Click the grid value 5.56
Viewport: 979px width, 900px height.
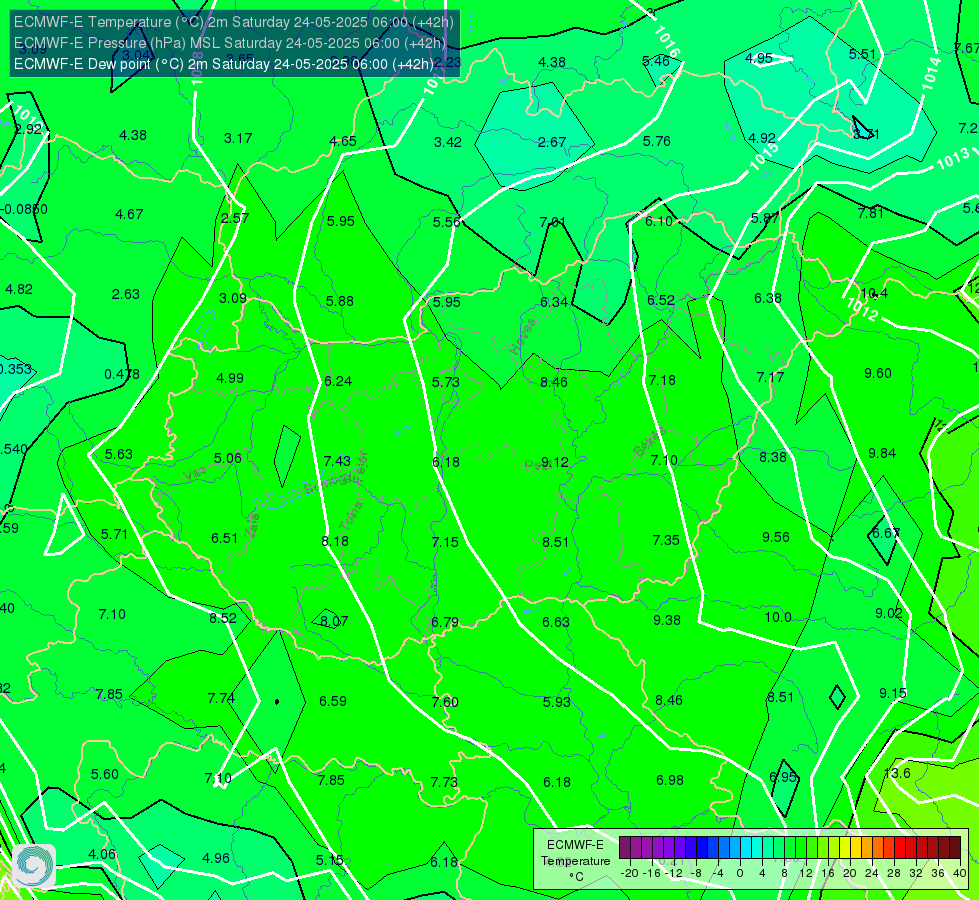[447, 222]
